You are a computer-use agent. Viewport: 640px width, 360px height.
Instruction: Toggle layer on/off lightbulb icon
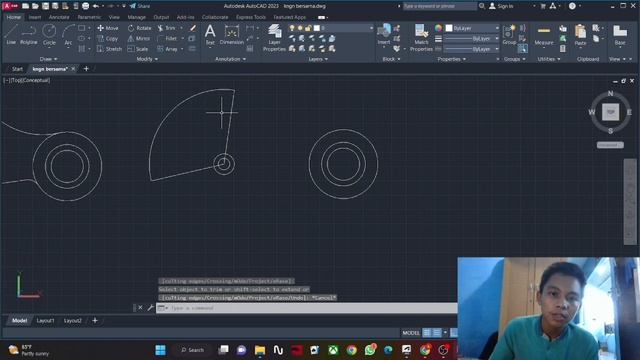(x=292, y=28)
